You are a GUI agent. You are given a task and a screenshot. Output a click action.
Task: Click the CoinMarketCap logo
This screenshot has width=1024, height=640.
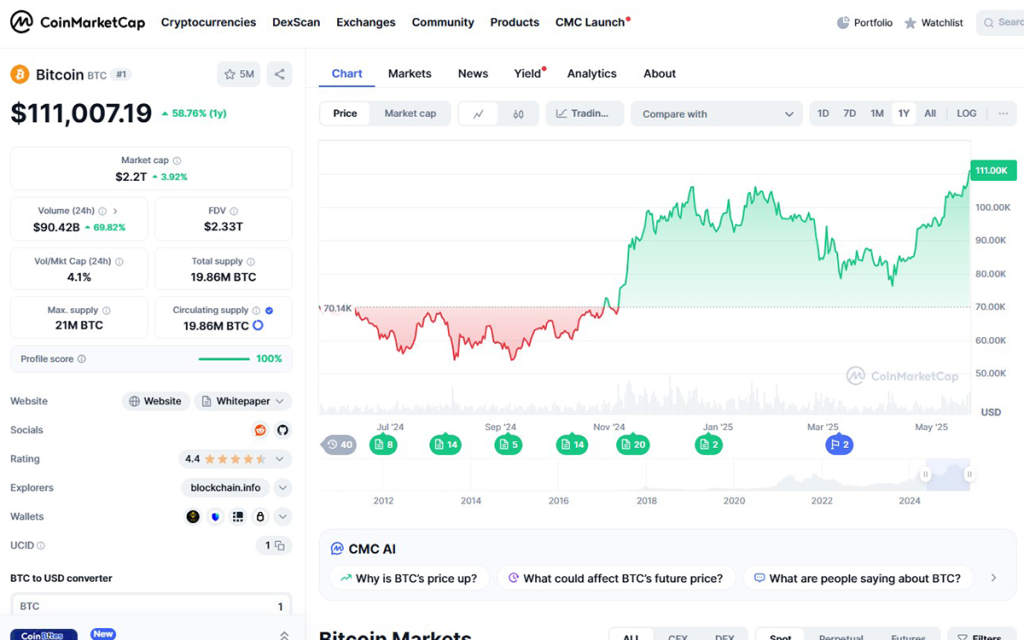(x=77, y=22)
